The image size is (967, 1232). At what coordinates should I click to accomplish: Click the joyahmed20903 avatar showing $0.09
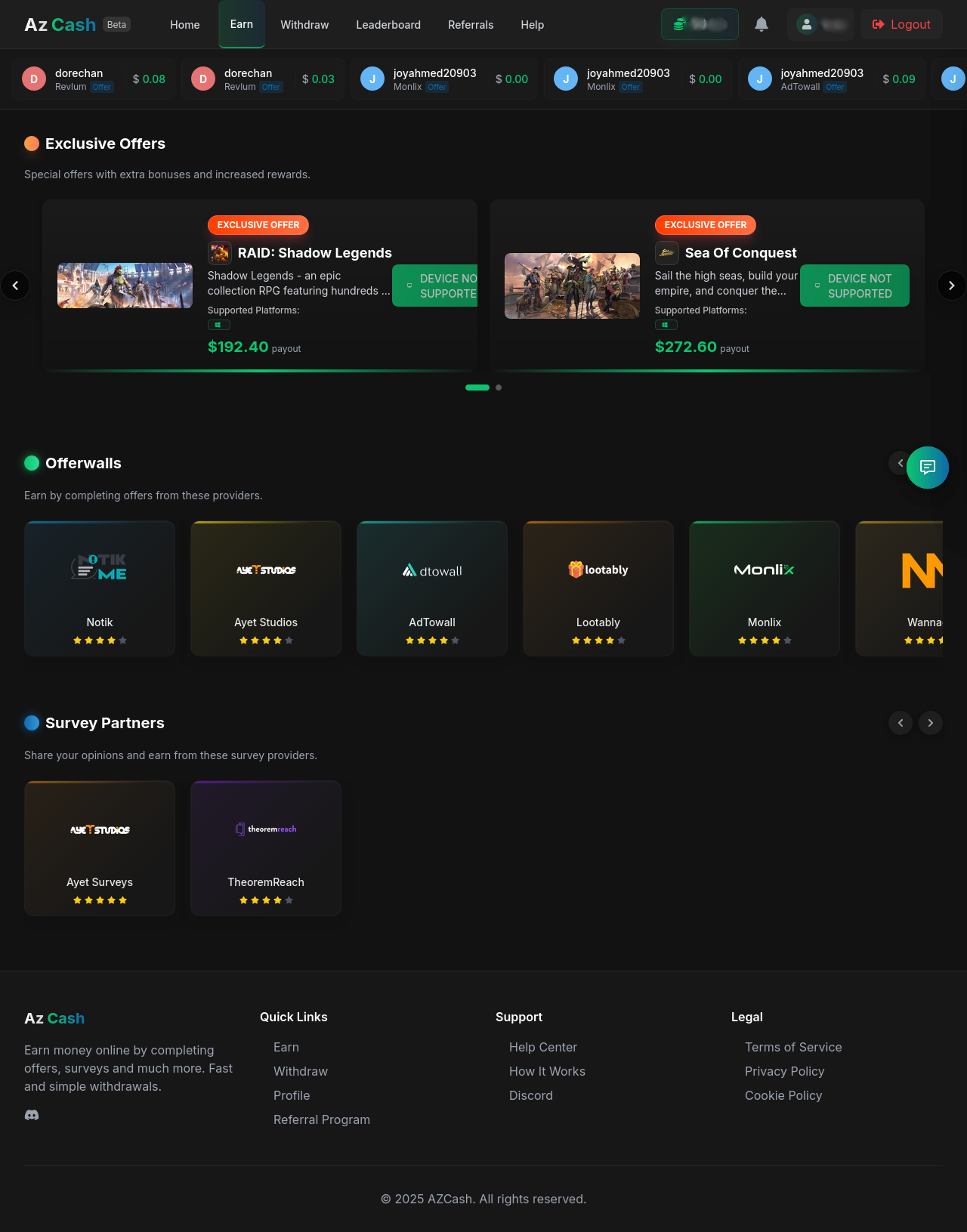click(760, 79)
